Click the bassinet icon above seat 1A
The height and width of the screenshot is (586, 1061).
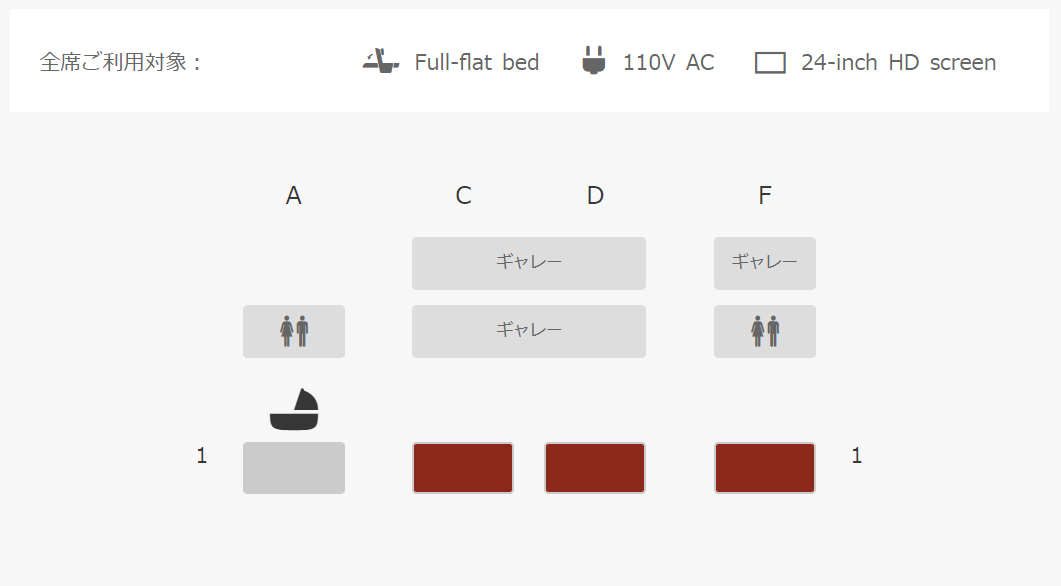point(294,409)
